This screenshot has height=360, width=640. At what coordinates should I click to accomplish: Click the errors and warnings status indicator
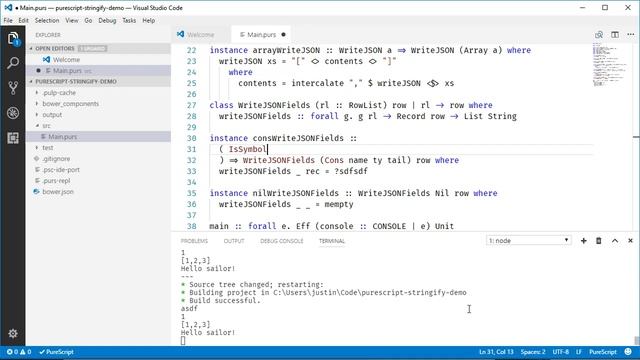19,352
